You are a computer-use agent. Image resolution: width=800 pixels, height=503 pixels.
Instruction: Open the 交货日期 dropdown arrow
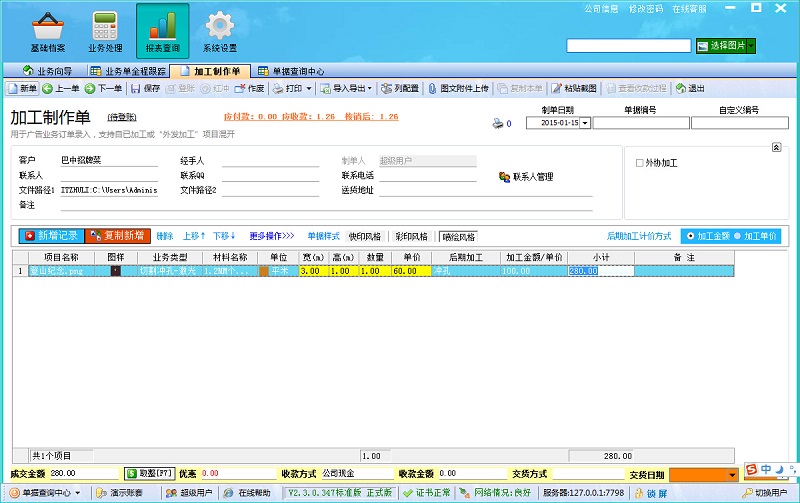point(733,474)
